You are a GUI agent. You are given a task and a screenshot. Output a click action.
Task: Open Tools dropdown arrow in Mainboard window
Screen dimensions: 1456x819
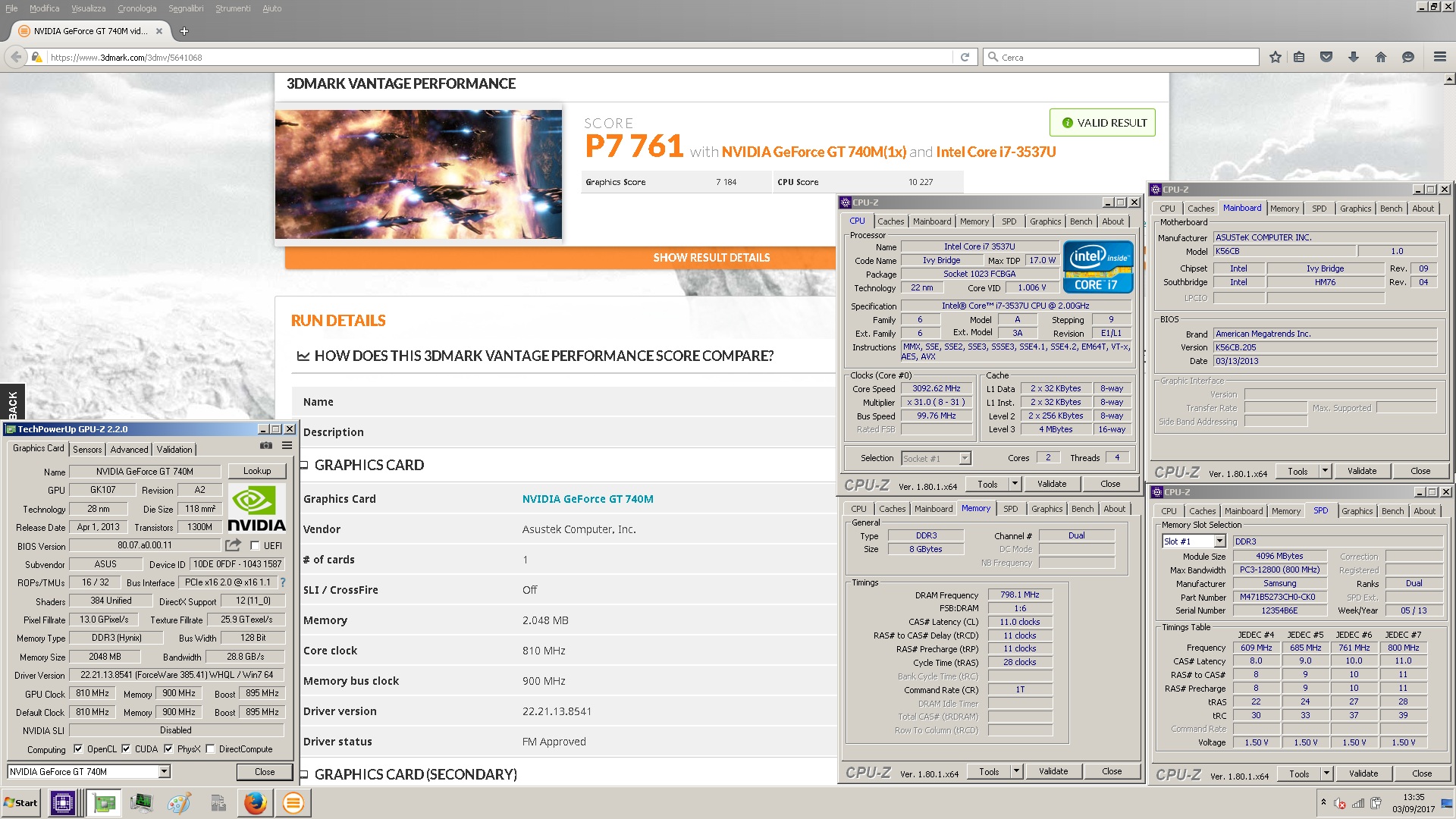coord(1324,471)
